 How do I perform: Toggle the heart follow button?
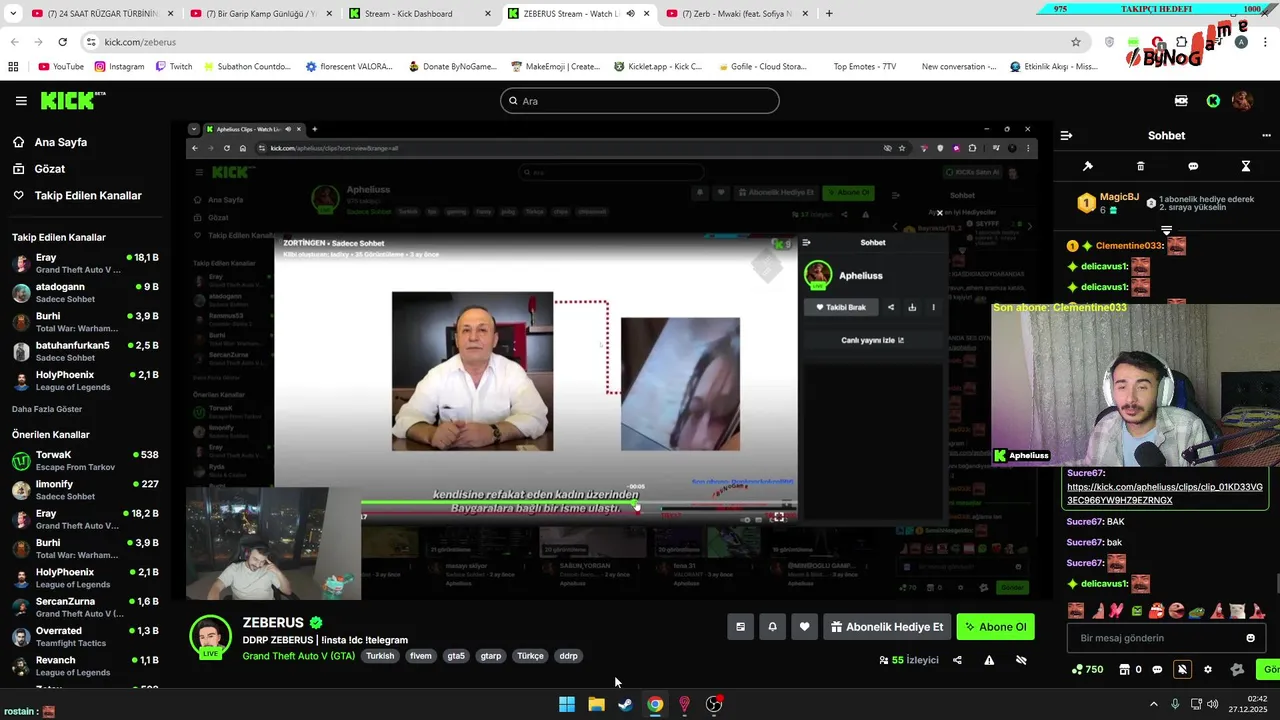804,627
